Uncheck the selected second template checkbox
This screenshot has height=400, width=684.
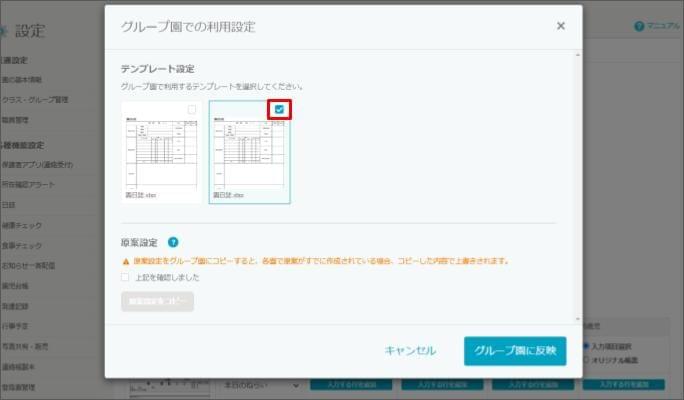click(x=279, y=110)
